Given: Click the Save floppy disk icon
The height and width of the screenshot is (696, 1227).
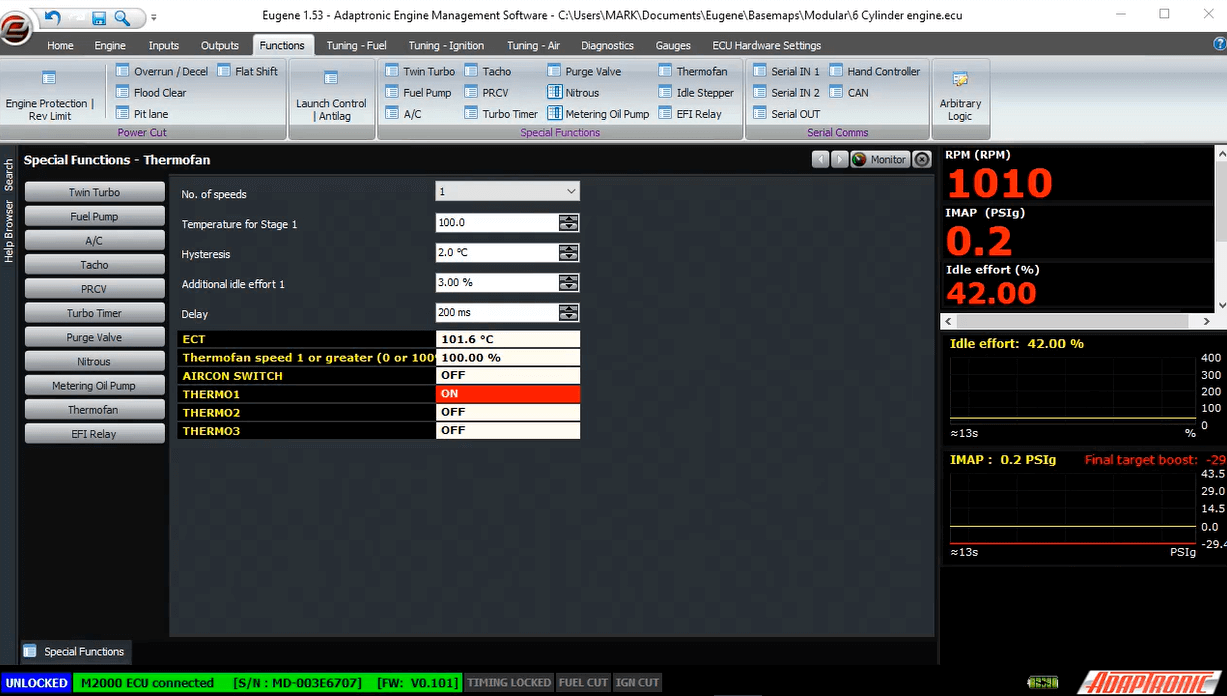Looking at the screenshot, I should tap(99, 17).
